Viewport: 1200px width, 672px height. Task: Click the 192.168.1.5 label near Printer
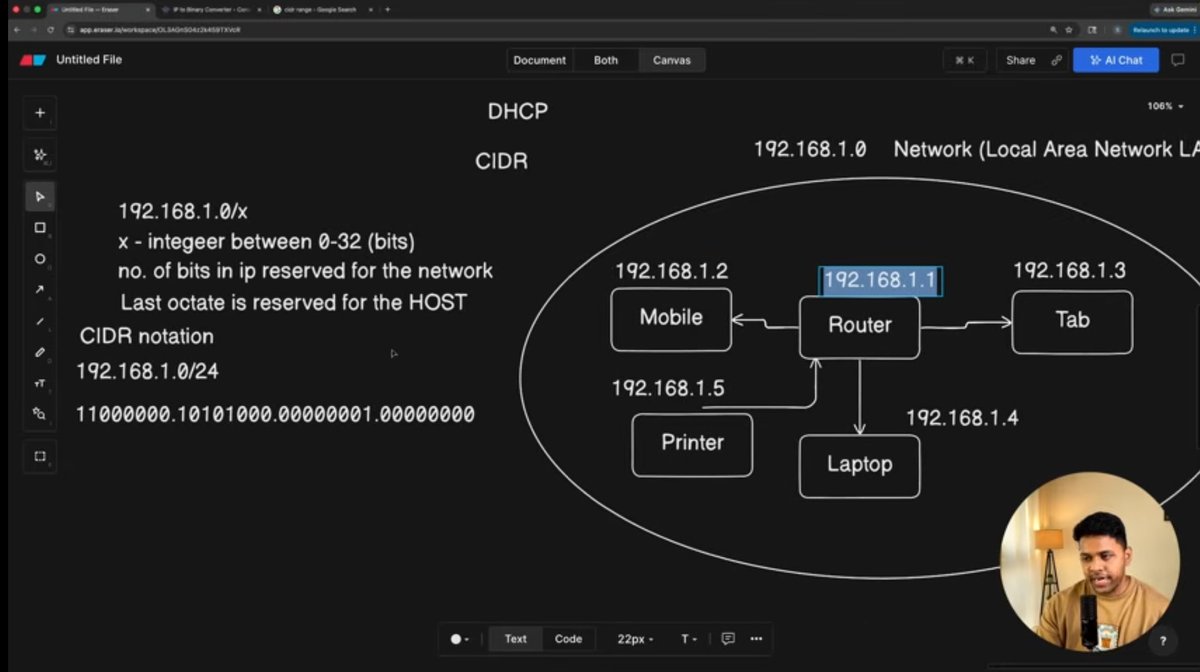pos(668,388)
